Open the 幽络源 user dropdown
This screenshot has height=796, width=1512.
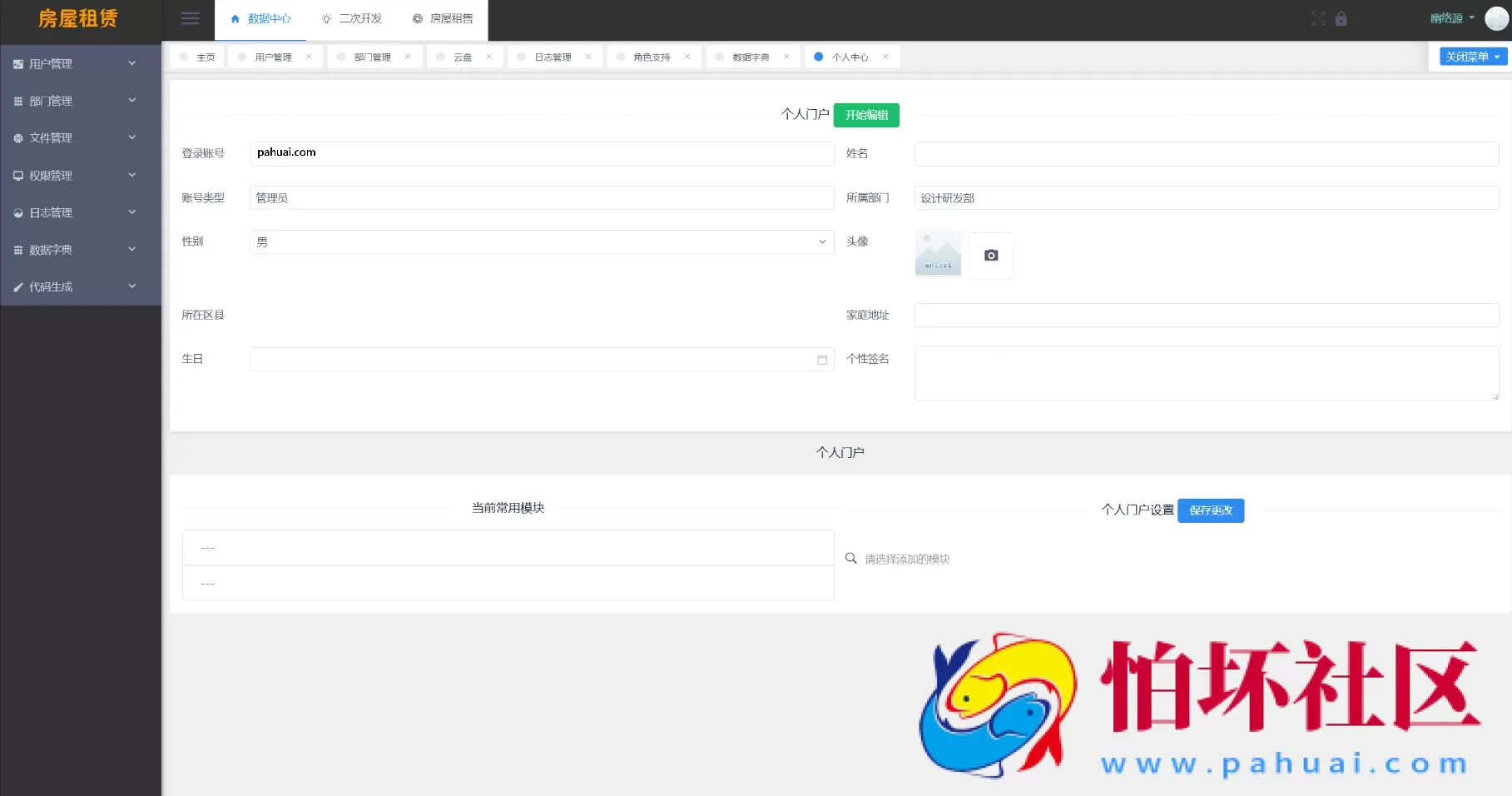pyautogui.click(x=1448, y=17)
